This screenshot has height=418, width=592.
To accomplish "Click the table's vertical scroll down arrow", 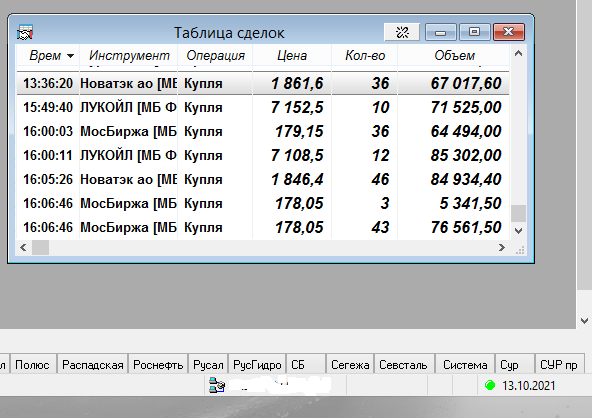I will pyautogui.click(x=518, y=231).
